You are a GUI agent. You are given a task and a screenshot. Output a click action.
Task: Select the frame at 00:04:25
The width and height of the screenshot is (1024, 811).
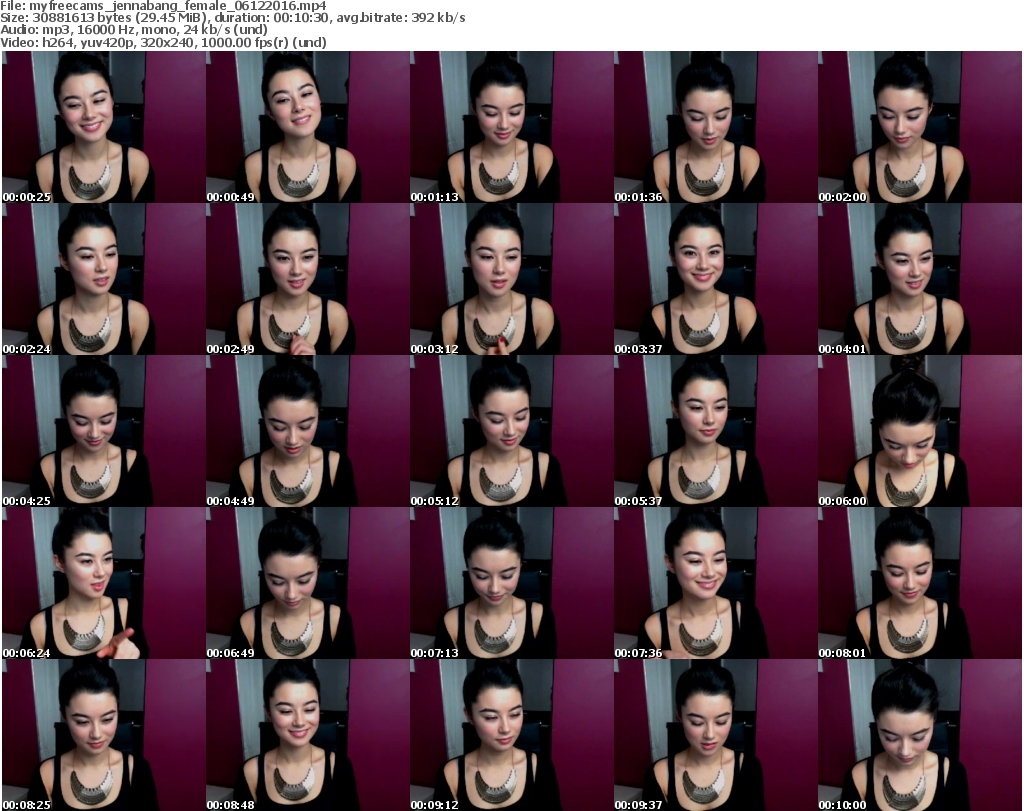coord(103,431)
